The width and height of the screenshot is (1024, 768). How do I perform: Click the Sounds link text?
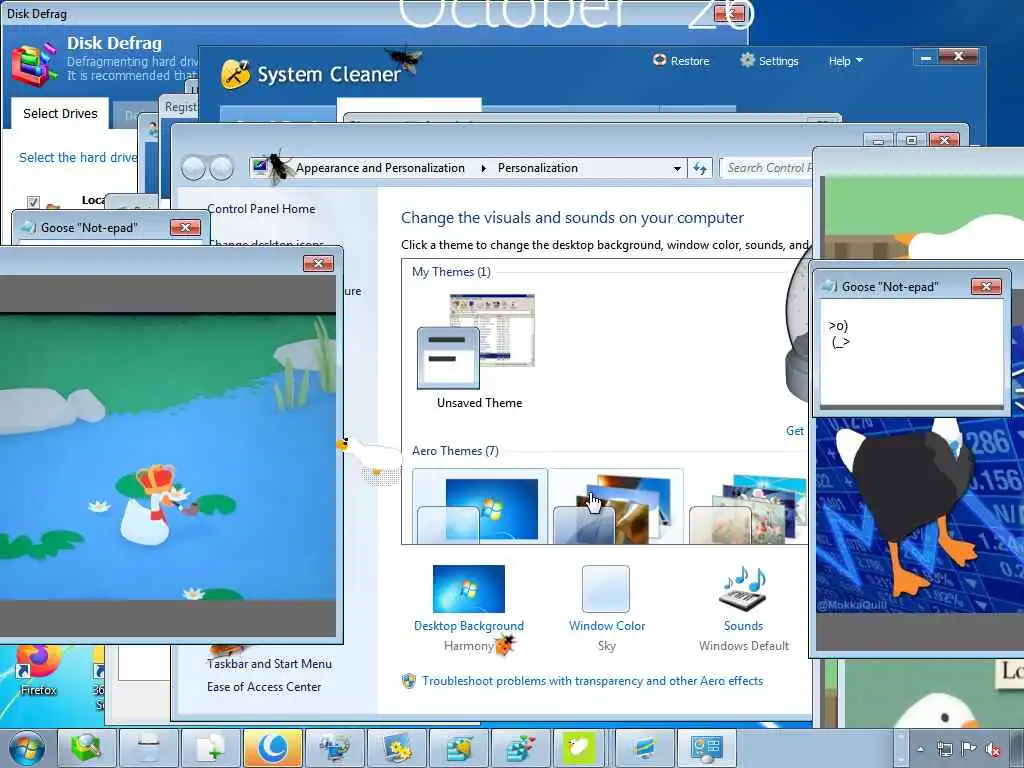coord(743,626)
